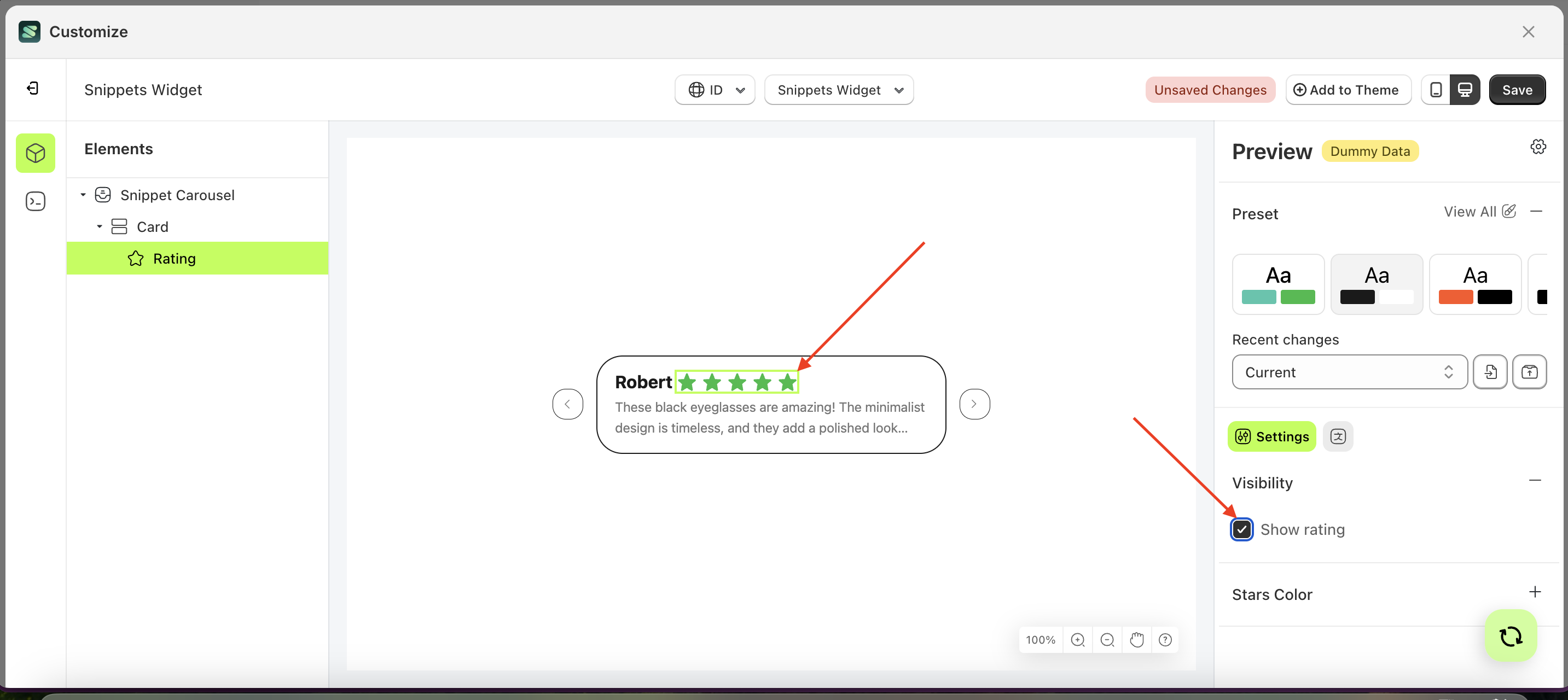
Task: Open the preview settings gear in right panel
Action: point(1538,147)
